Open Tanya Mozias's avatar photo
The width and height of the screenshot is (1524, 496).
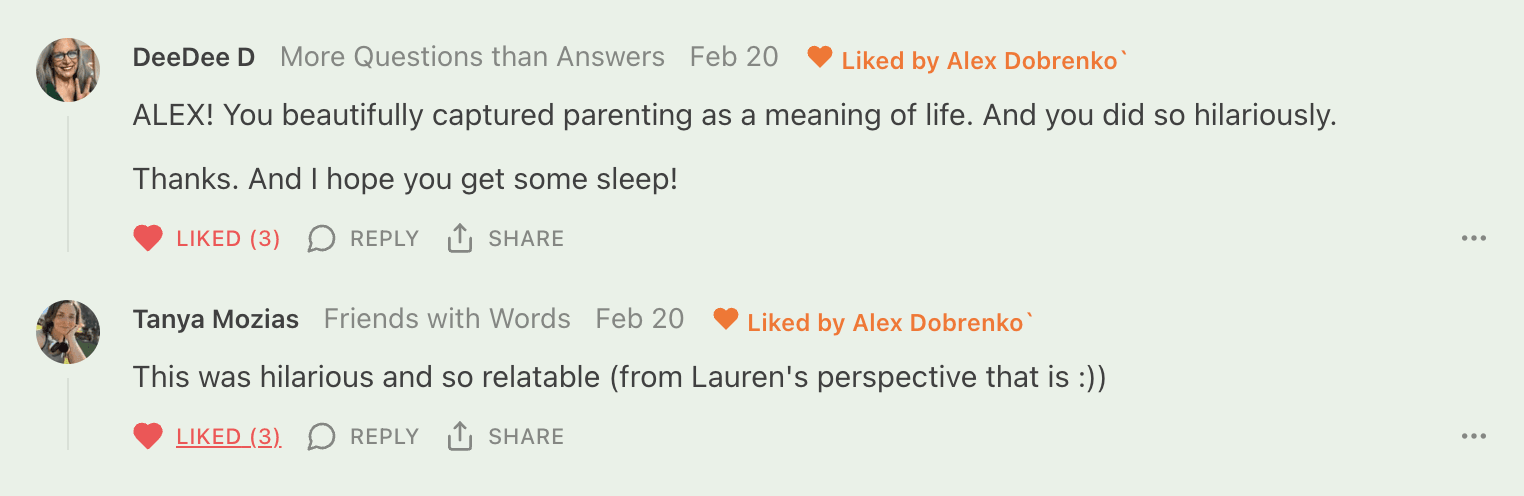[x=68, y=332]
